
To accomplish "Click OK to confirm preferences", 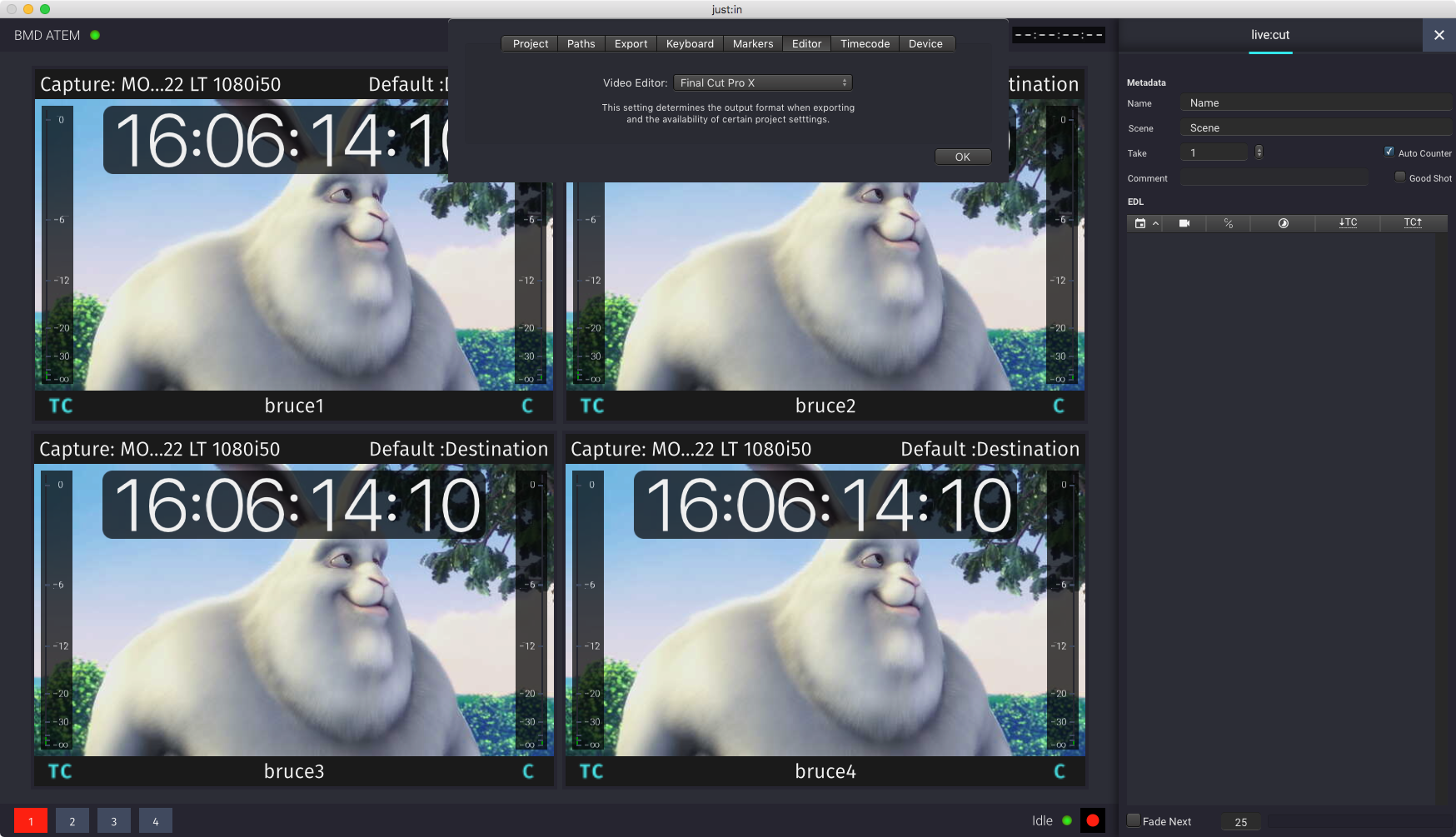I will click(963, 157).
